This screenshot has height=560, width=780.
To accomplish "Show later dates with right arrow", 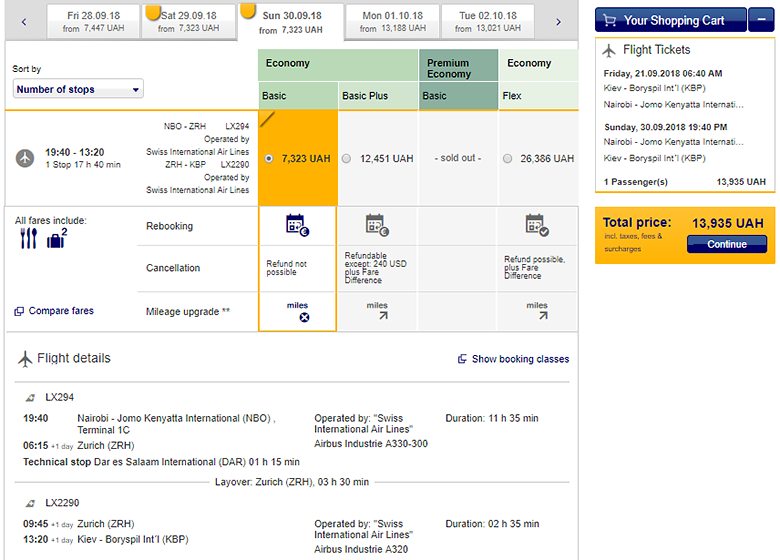I will [558, 21].
